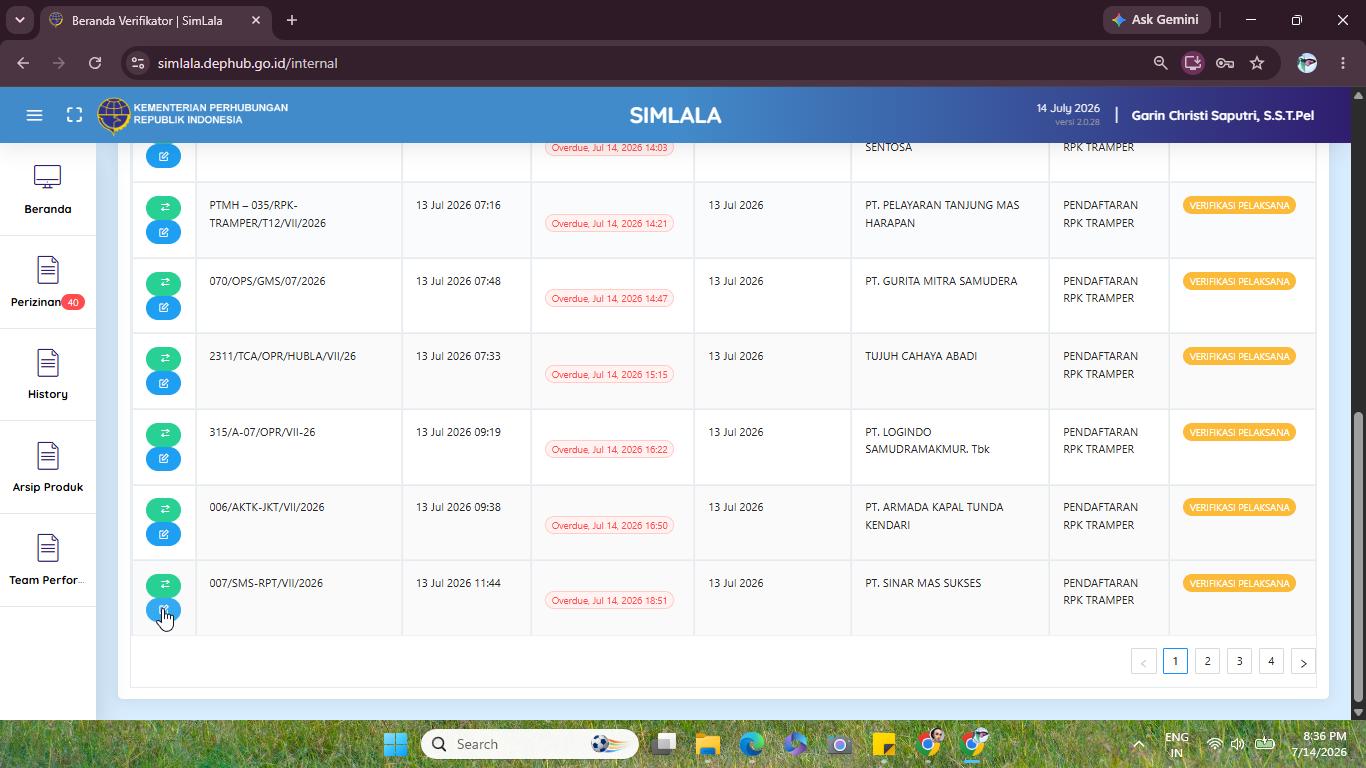Image resolution: width=1366 pixels, height=768 pixels.
Task: Open Team Performance in the sidebar
Action: (x=47, y=561)
